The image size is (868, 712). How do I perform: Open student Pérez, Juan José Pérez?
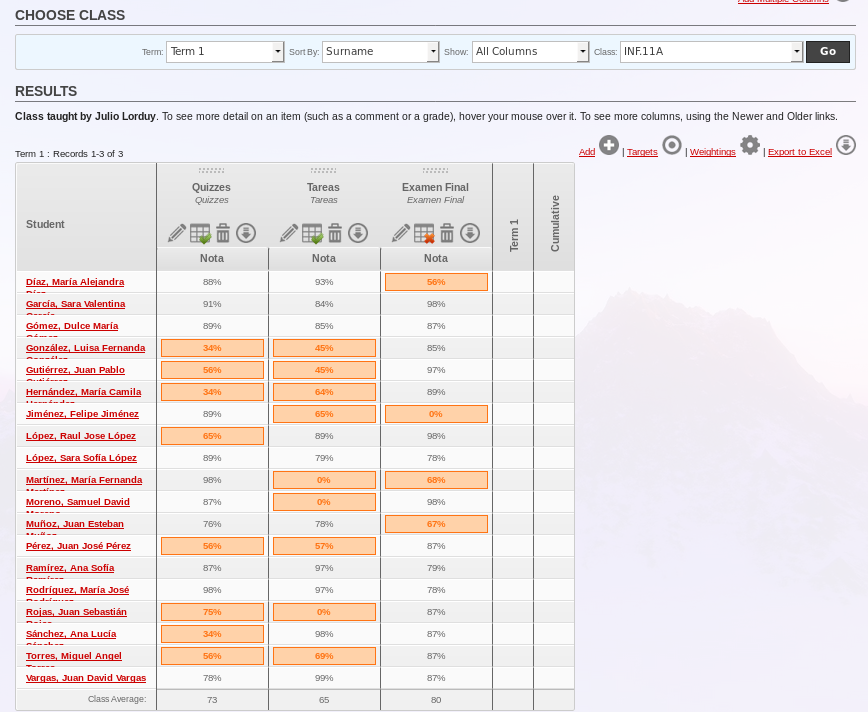(x=78, y=546)
